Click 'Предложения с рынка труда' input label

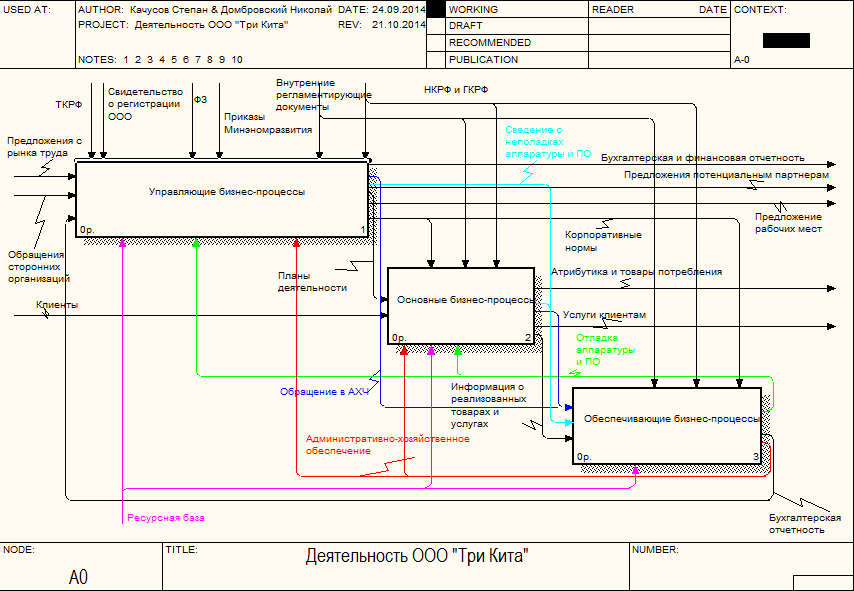tap(44, 147)
